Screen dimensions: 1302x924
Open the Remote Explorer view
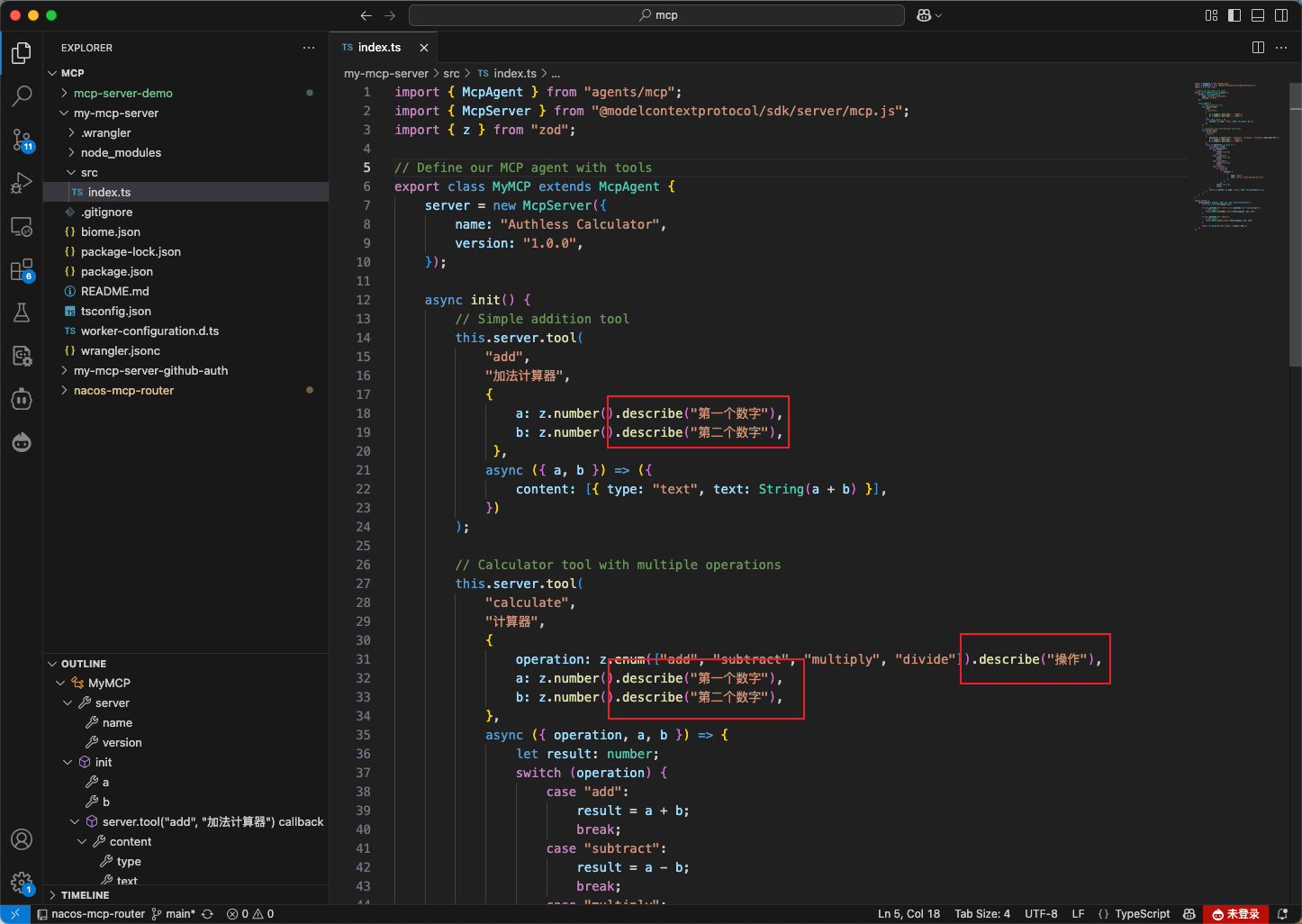pyautogui.click(x=23, y=226)
